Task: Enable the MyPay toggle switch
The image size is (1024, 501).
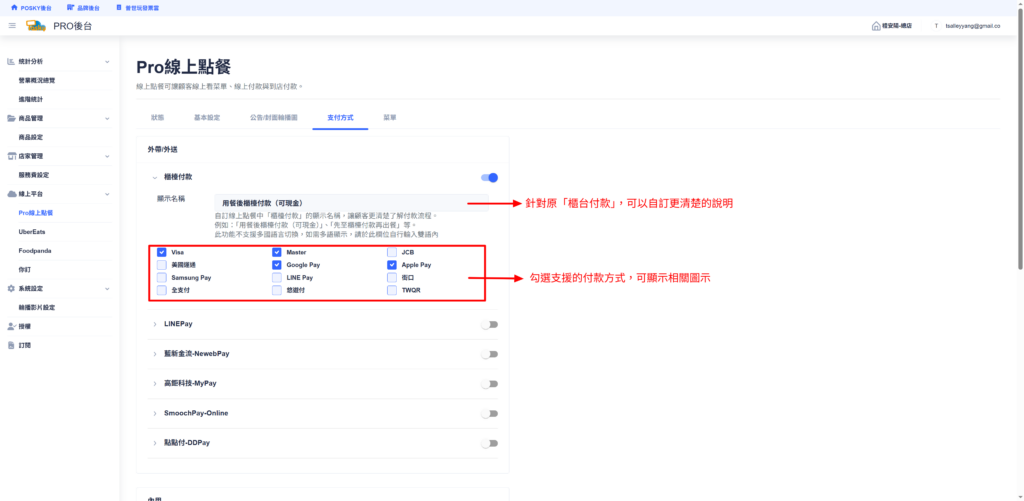Action: 489,384
